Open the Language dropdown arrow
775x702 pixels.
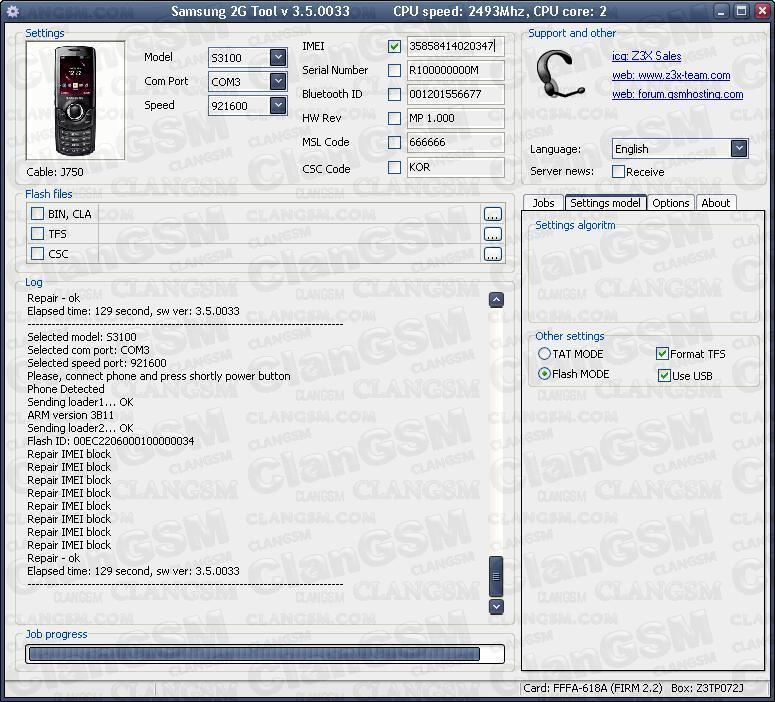click(x=739, y=148)
